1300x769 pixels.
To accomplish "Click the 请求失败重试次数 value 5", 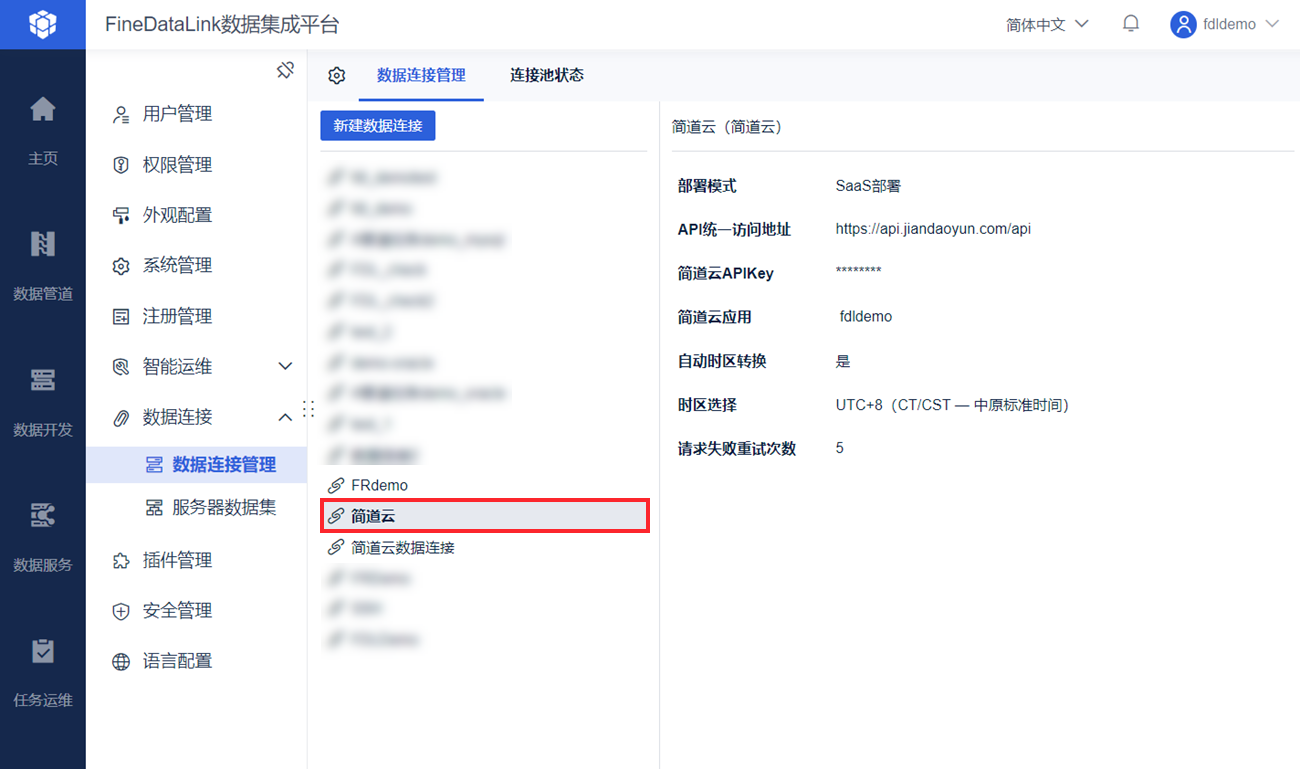I will point(840,448).
